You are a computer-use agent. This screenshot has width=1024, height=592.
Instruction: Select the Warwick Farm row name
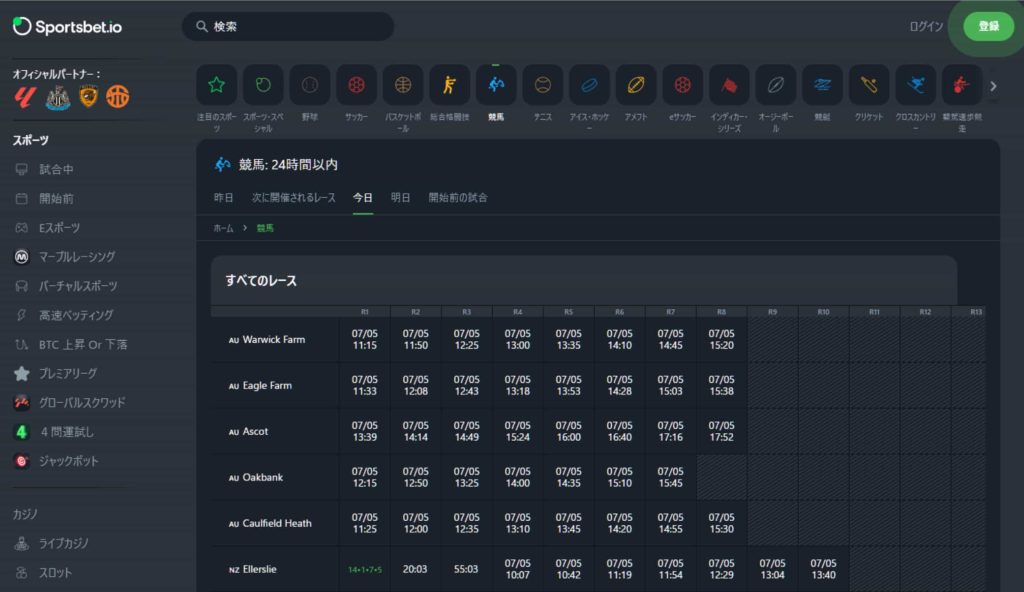tap(274, 340)
